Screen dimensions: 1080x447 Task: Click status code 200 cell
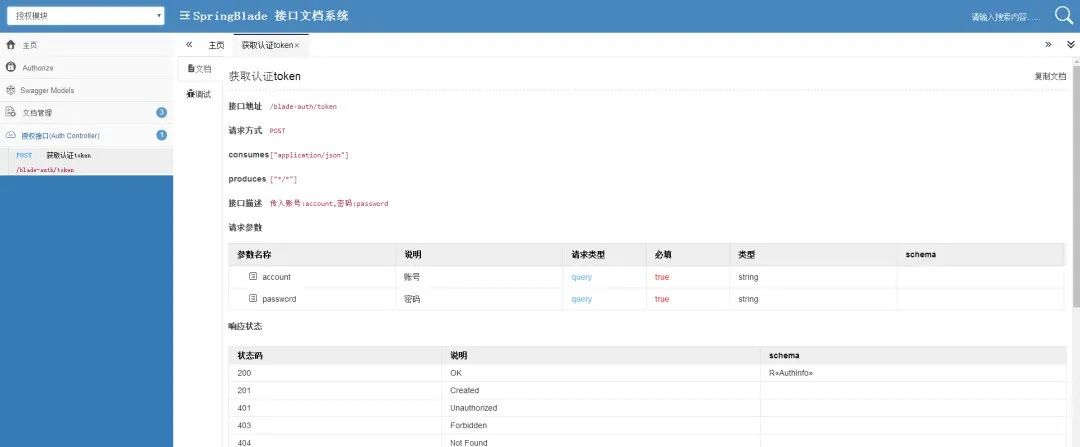click(x=335, y=373)
